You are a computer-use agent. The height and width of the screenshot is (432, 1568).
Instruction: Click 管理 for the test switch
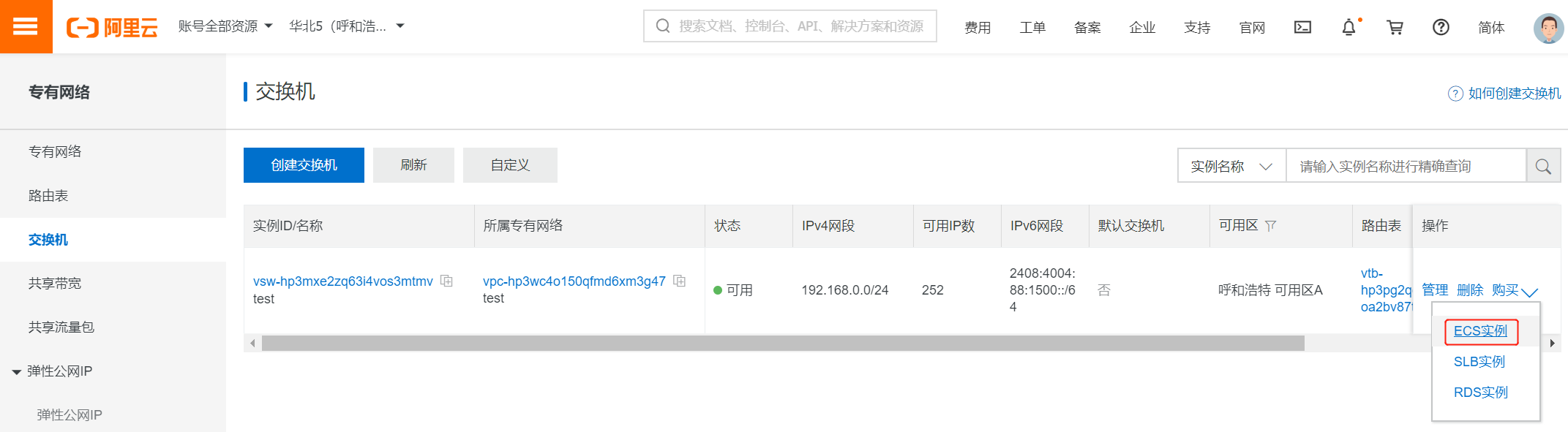[x=1435, y=290]
